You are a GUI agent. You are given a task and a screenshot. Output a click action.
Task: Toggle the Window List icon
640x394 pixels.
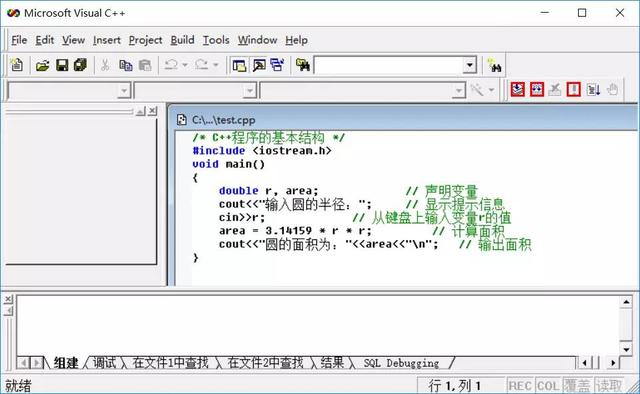click(x=278, y=65)
